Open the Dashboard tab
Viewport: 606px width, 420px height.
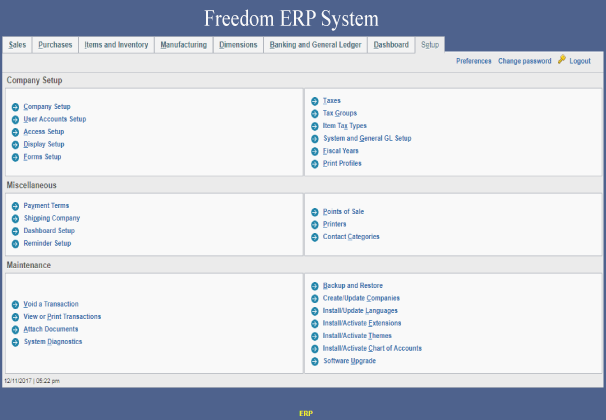tap(391, 45)
